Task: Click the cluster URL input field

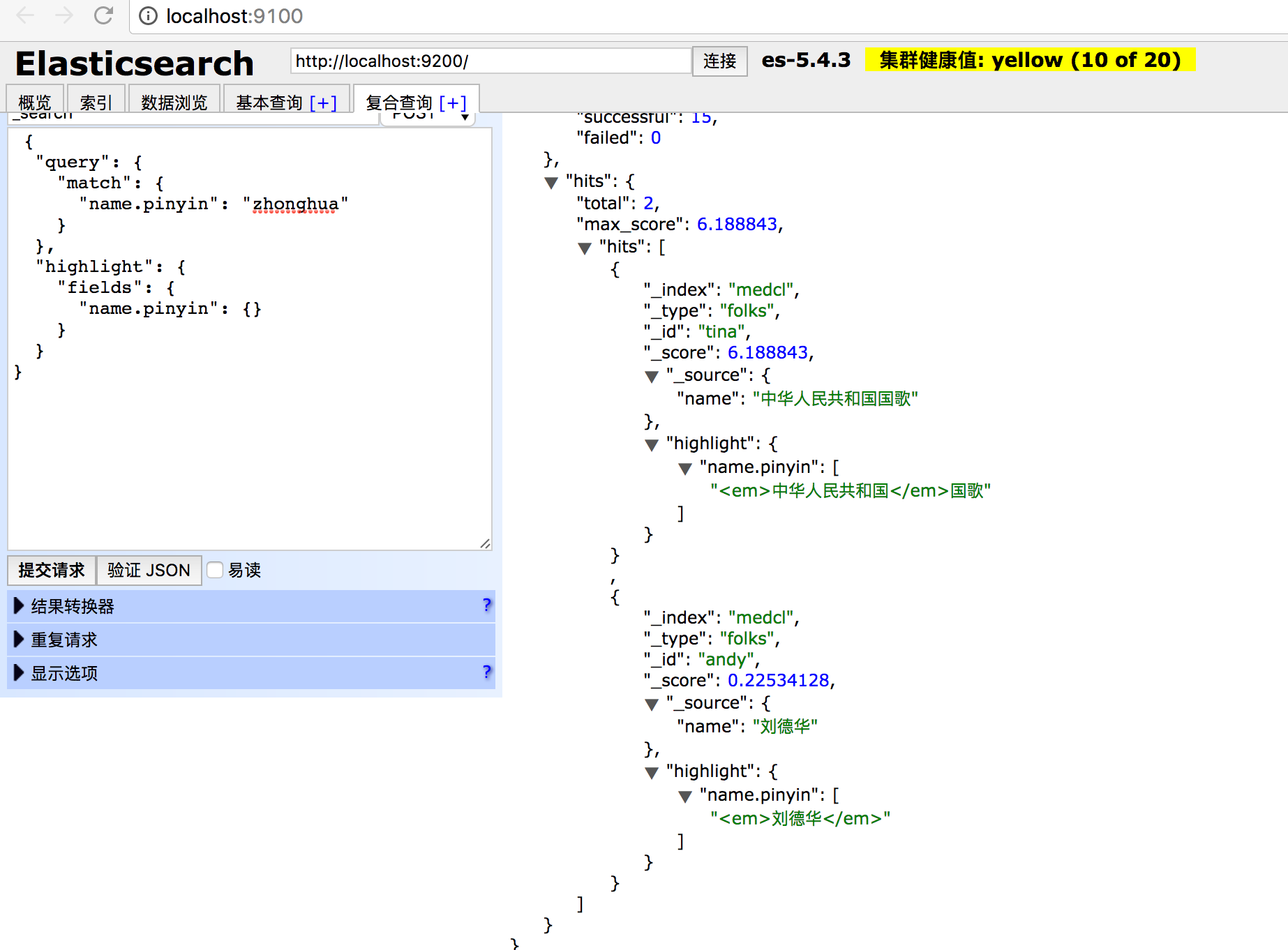Action: pos(491,61)
